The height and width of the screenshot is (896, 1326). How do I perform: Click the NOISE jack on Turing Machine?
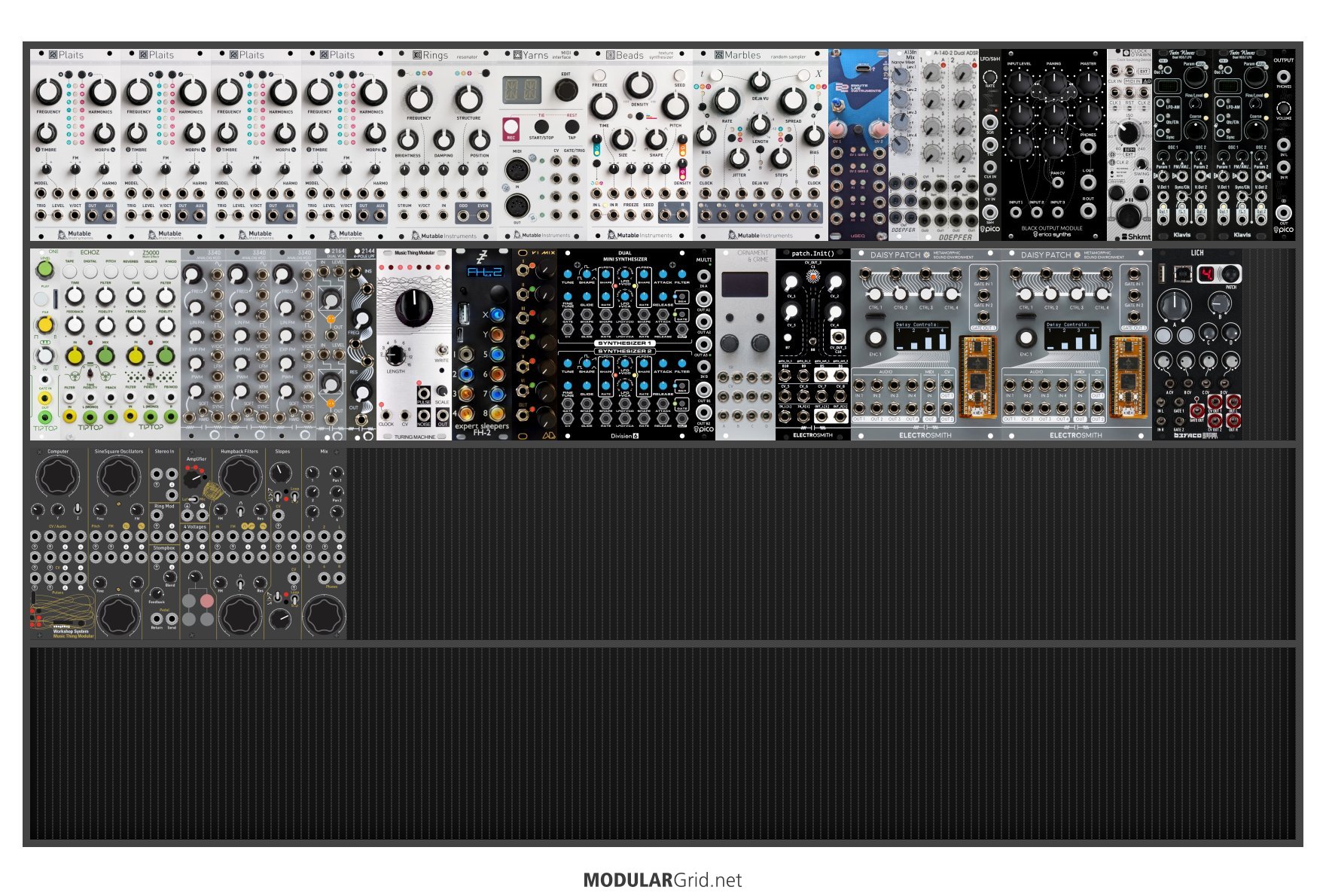click(424, 414)
